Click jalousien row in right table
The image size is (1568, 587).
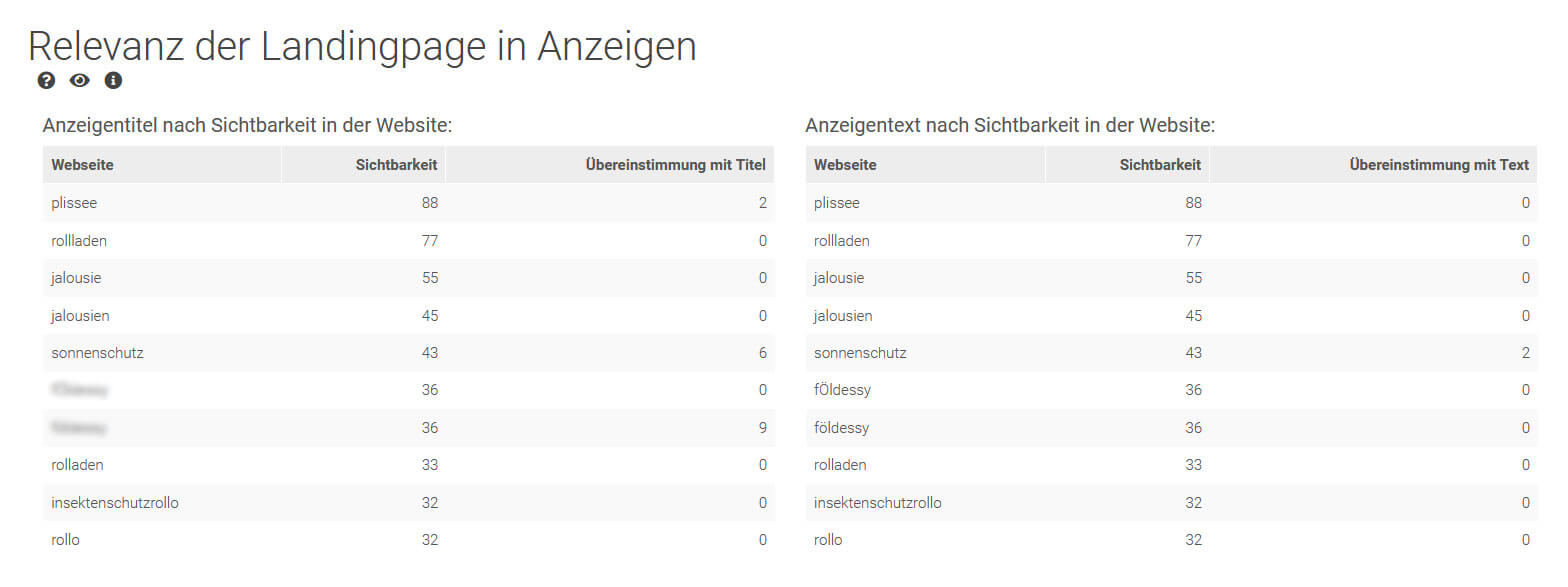[x=1172, y=315]
